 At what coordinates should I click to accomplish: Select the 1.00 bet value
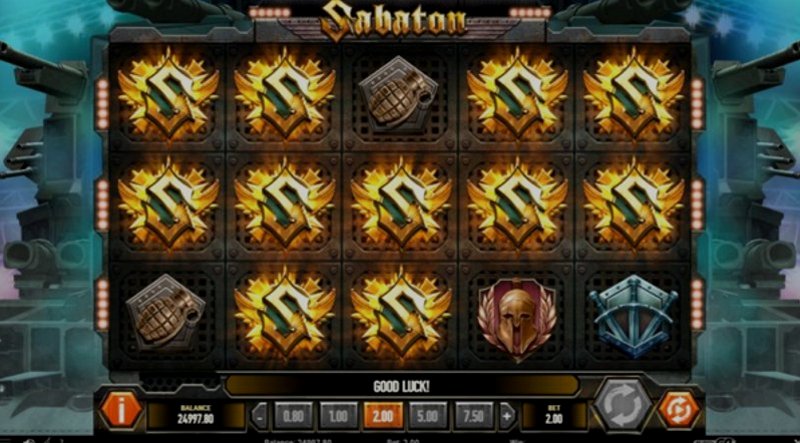[x=338, y=416]
